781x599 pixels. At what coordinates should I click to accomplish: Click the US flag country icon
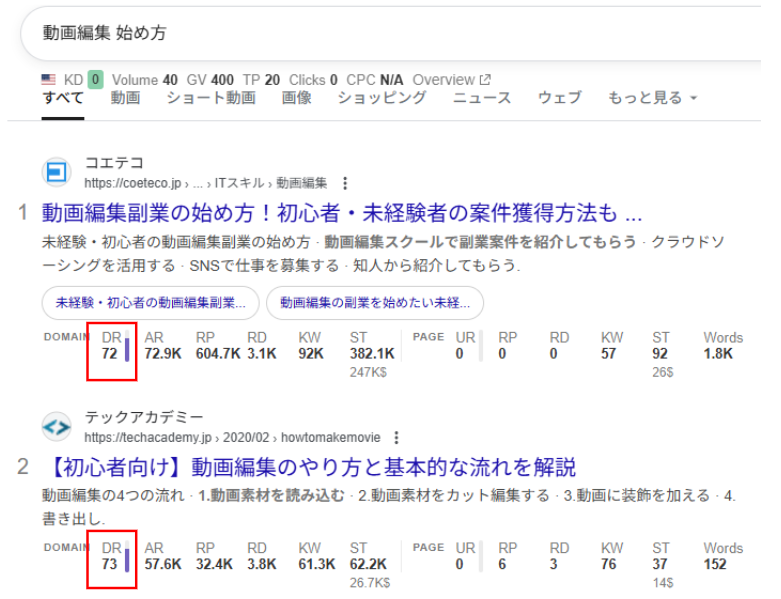click(x=49, y=80)
